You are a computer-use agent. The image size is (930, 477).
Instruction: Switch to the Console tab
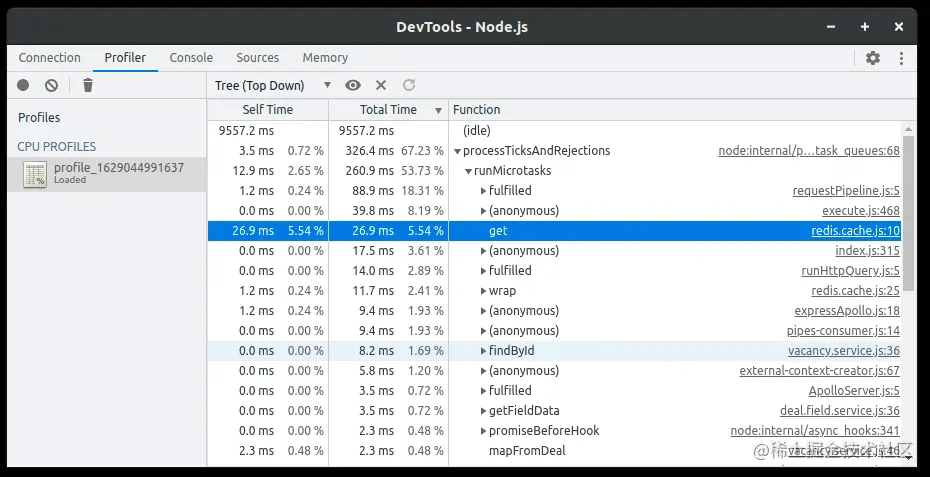coord(191,58)
